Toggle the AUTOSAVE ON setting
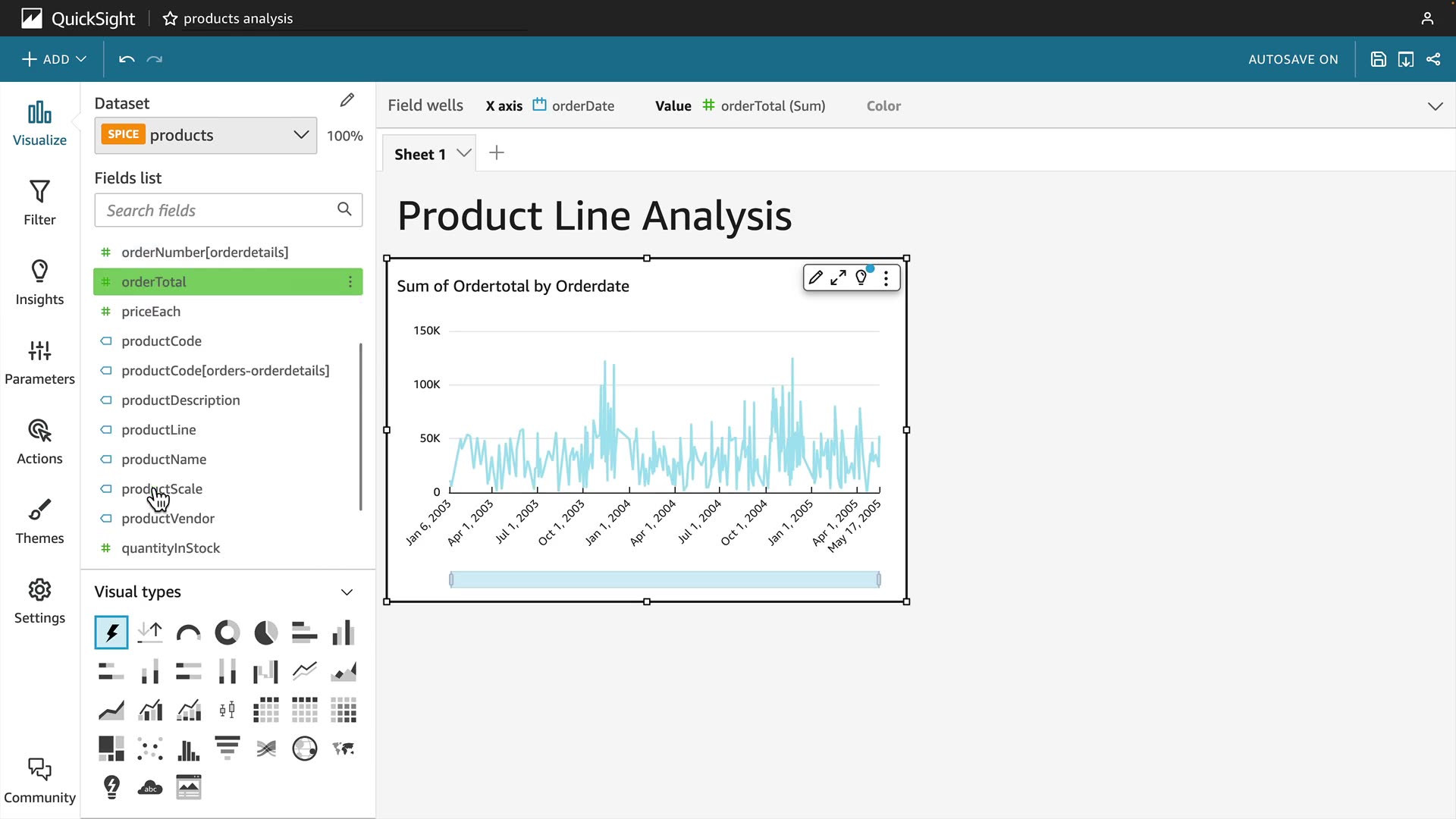This screenshot has width=1456, height=819. 1293,59
